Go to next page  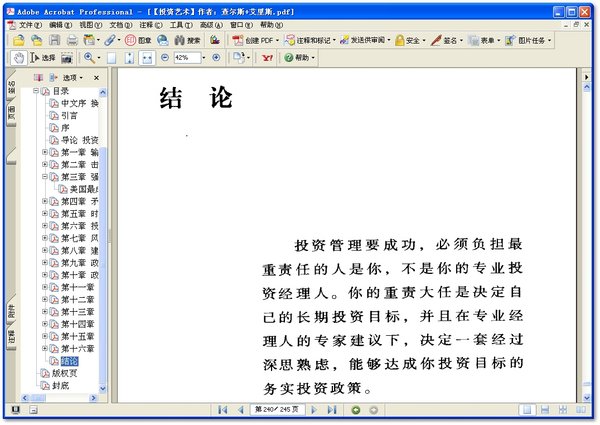[x=314, y=410]
